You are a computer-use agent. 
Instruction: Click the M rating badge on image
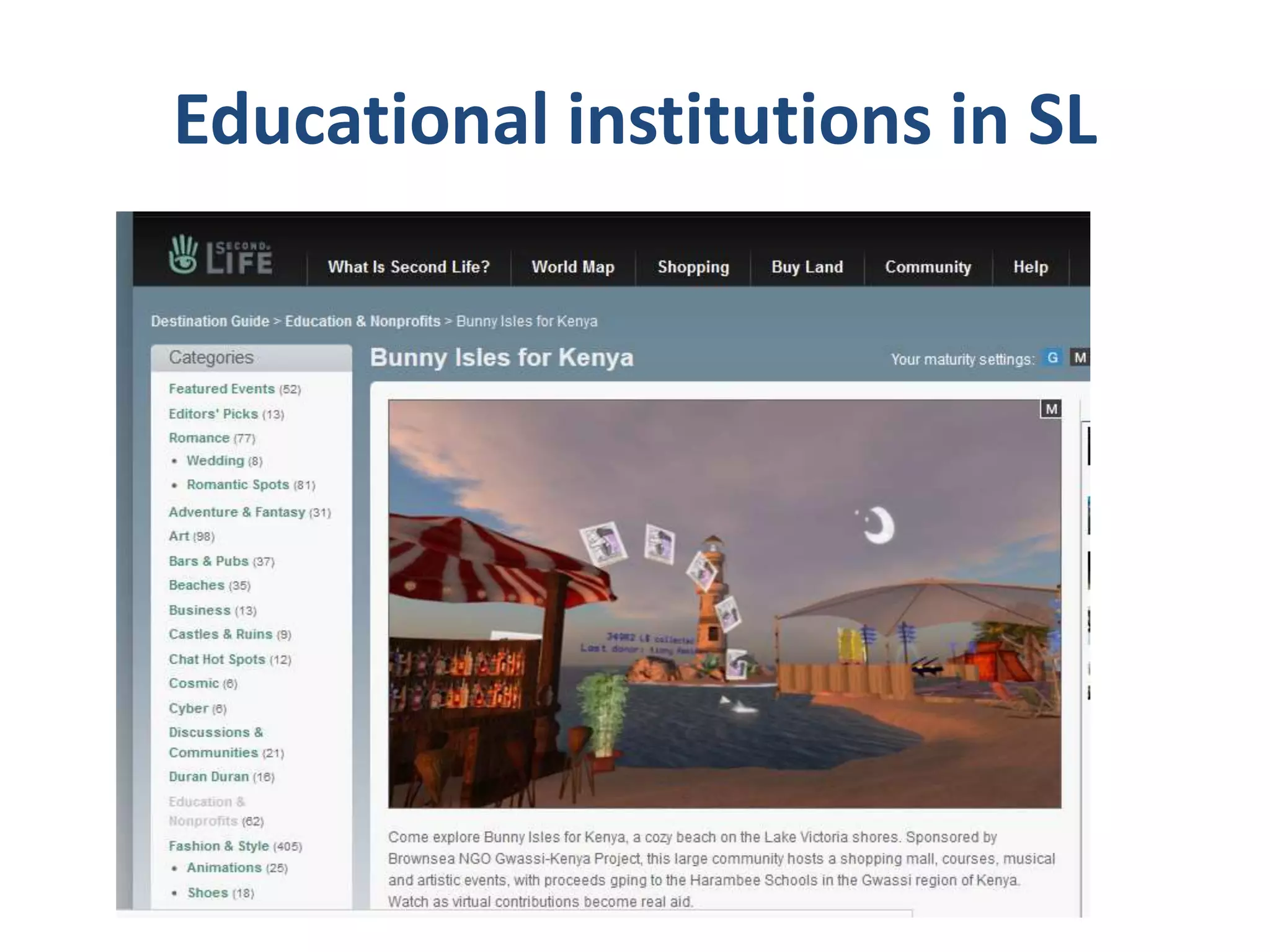click(x=1051, y=409)
